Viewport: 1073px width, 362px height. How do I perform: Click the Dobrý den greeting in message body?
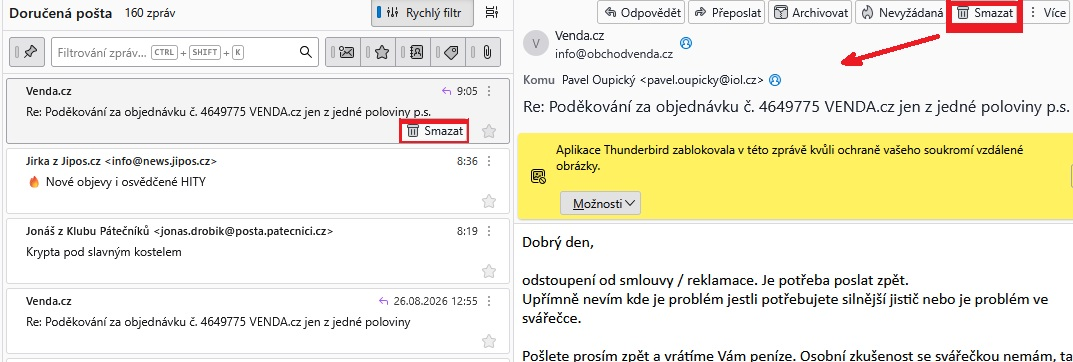(558, 242)
